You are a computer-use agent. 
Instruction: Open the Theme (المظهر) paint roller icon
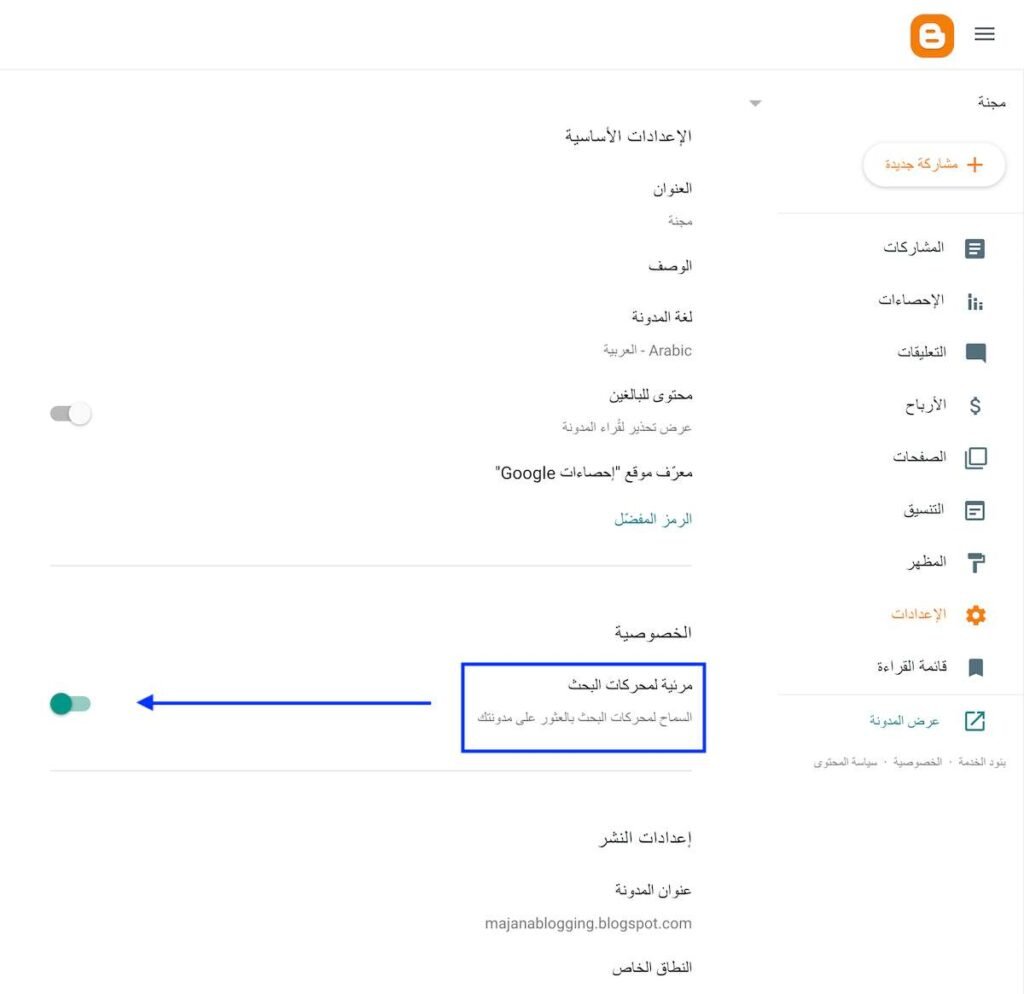(975, 563)
